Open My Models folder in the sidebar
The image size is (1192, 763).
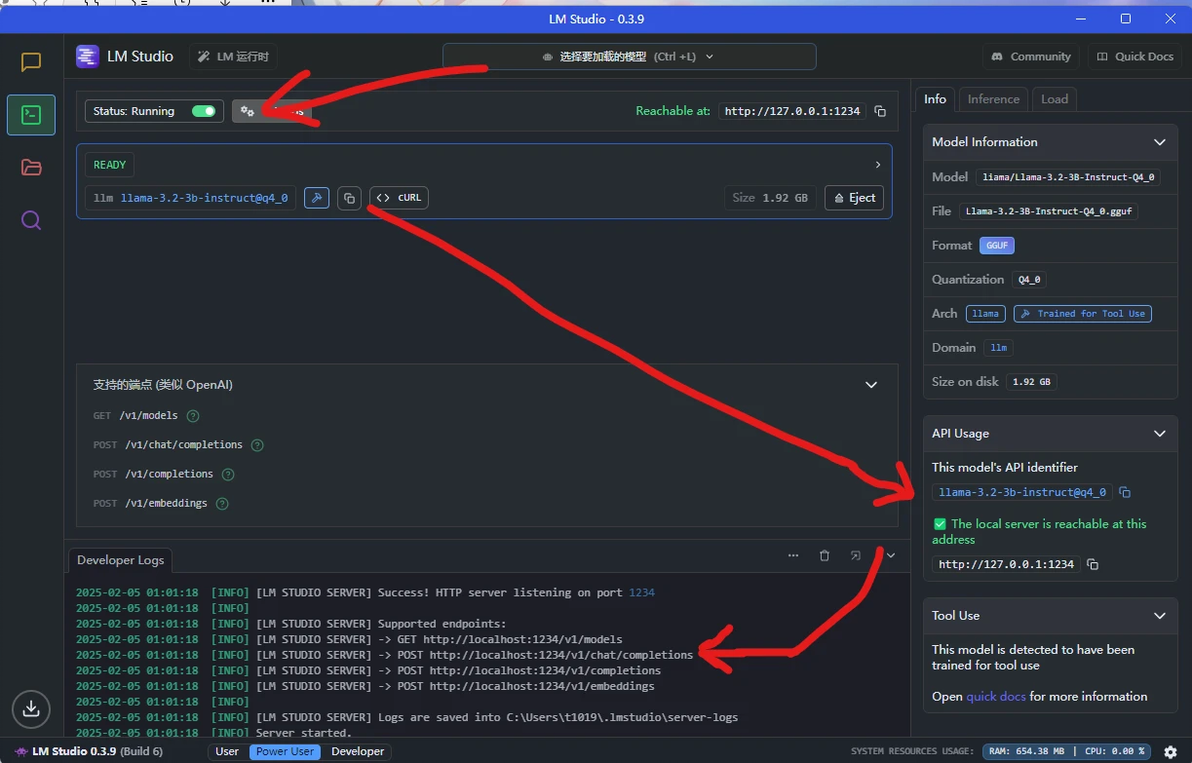pyautogui.click(x=31, y=167)
